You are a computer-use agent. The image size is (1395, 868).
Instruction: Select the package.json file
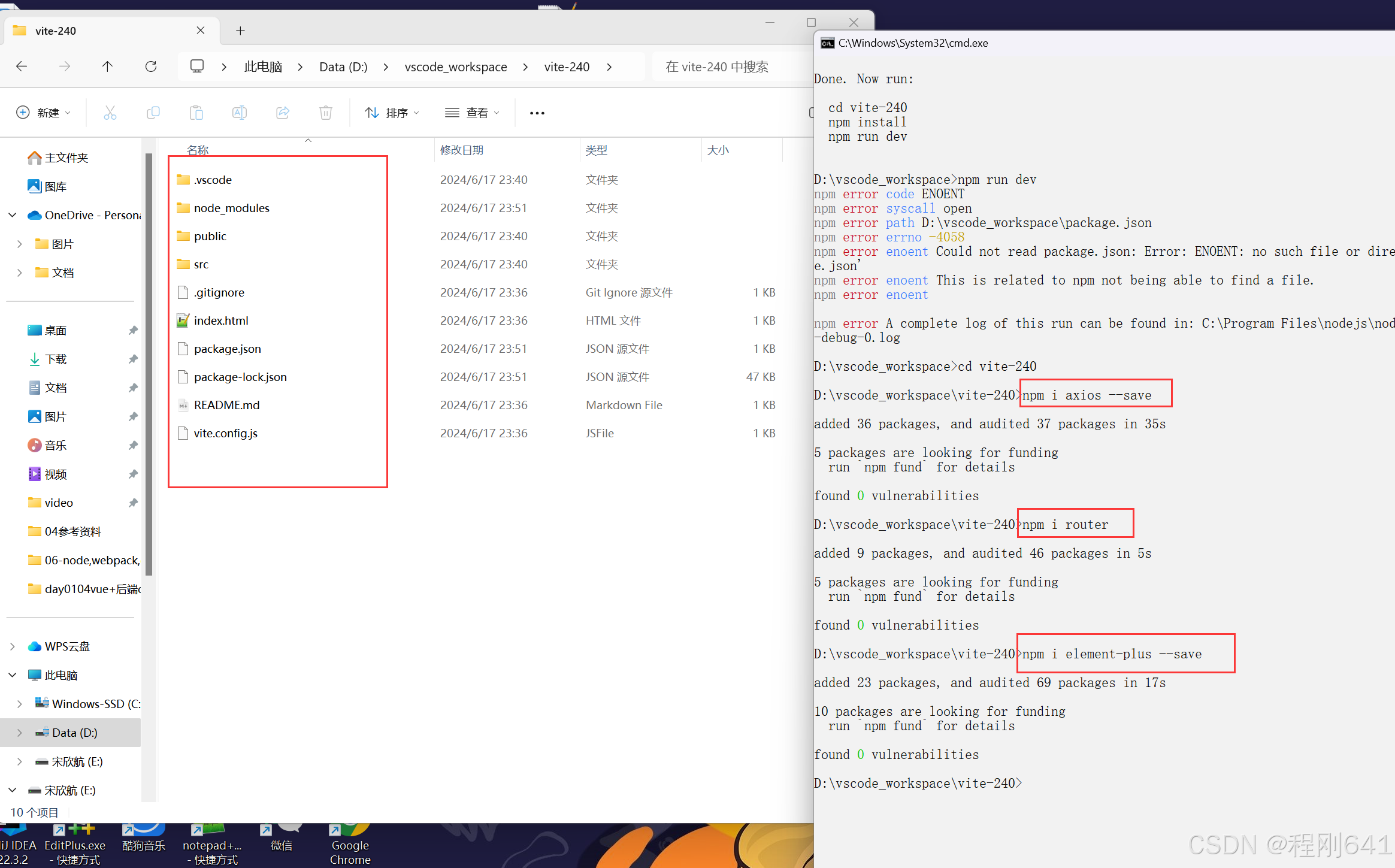[228, 349]
